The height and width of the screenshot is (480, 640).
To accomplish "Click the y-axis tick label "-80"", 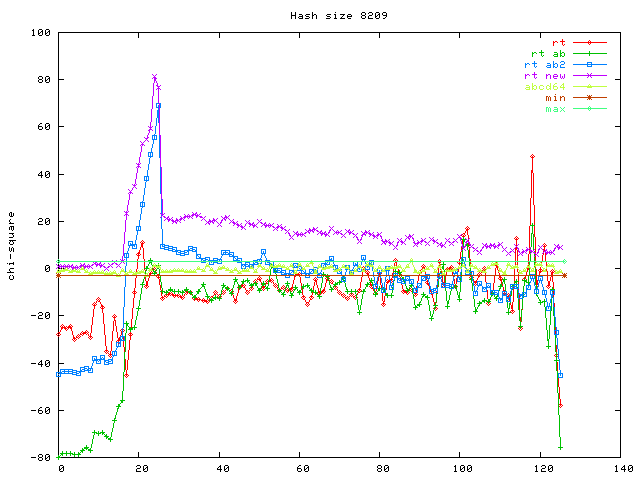I will [x=41, y=458].
